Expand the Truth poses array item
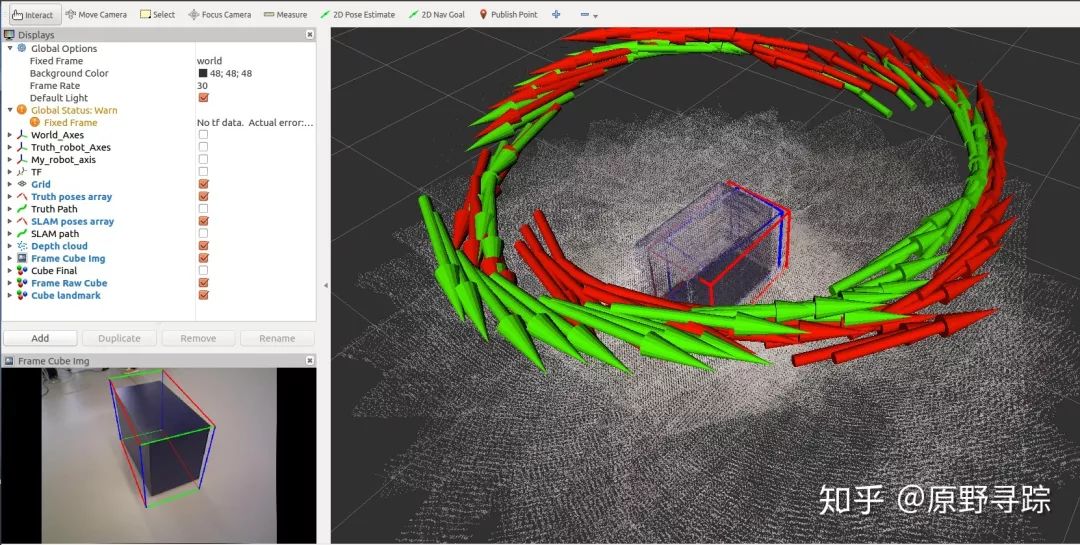Screen dimensions: 1080x545 click(x=10, y=197)
